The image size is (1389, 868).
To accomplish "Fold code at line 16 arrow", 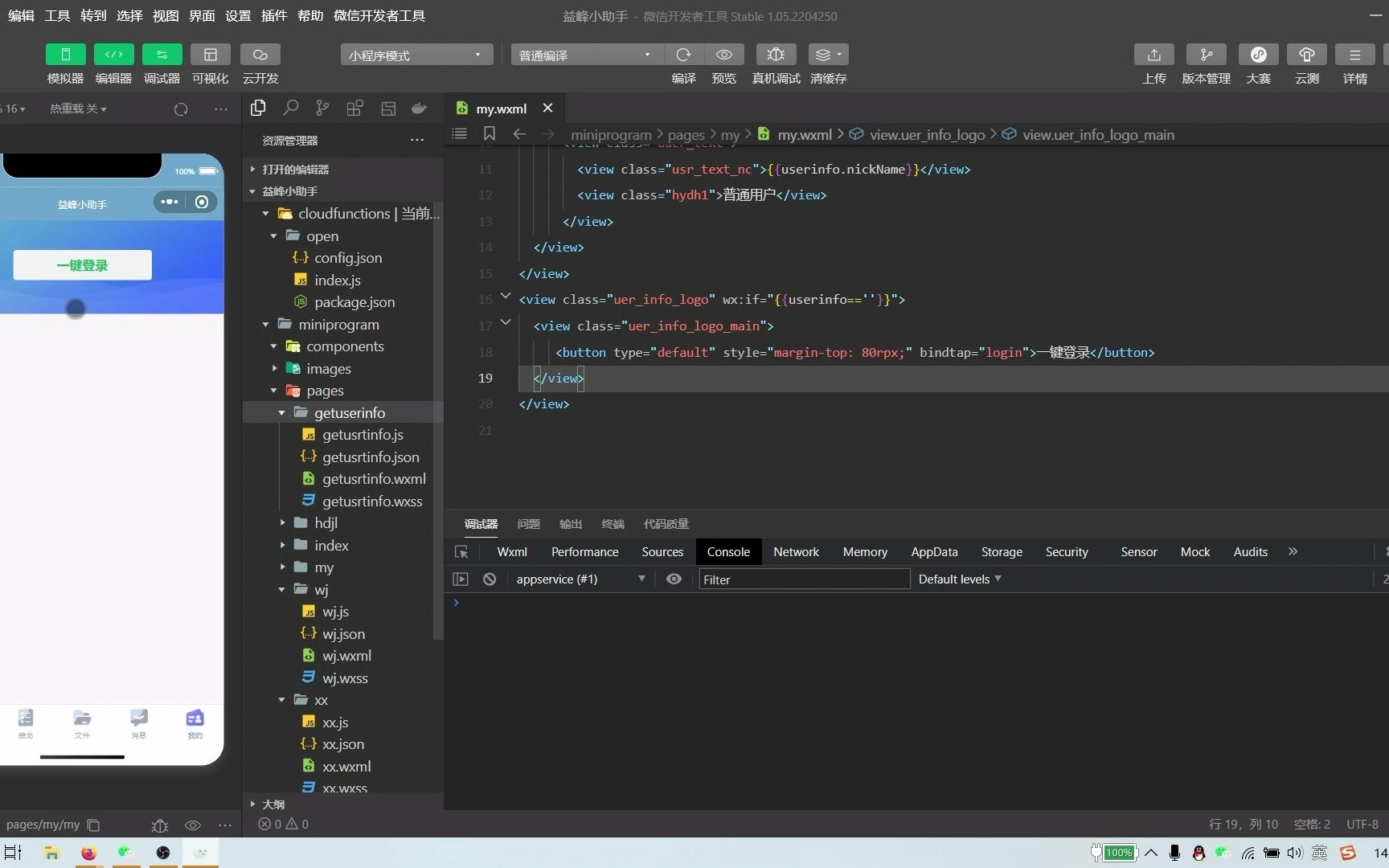I will point(506,297).
